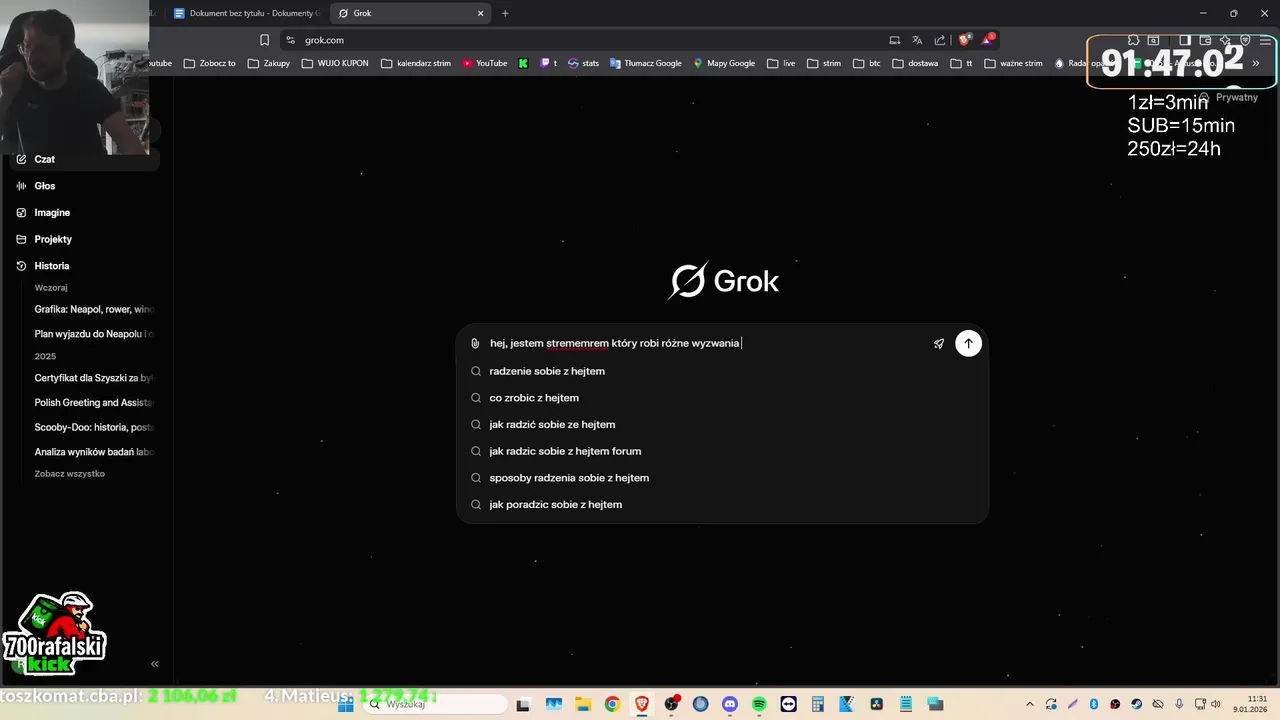Image resolution: width=1280 pixels, height=720 pixels.
Task: Collapse the sidebar with double chevron
Action: [x=155, y=664]
